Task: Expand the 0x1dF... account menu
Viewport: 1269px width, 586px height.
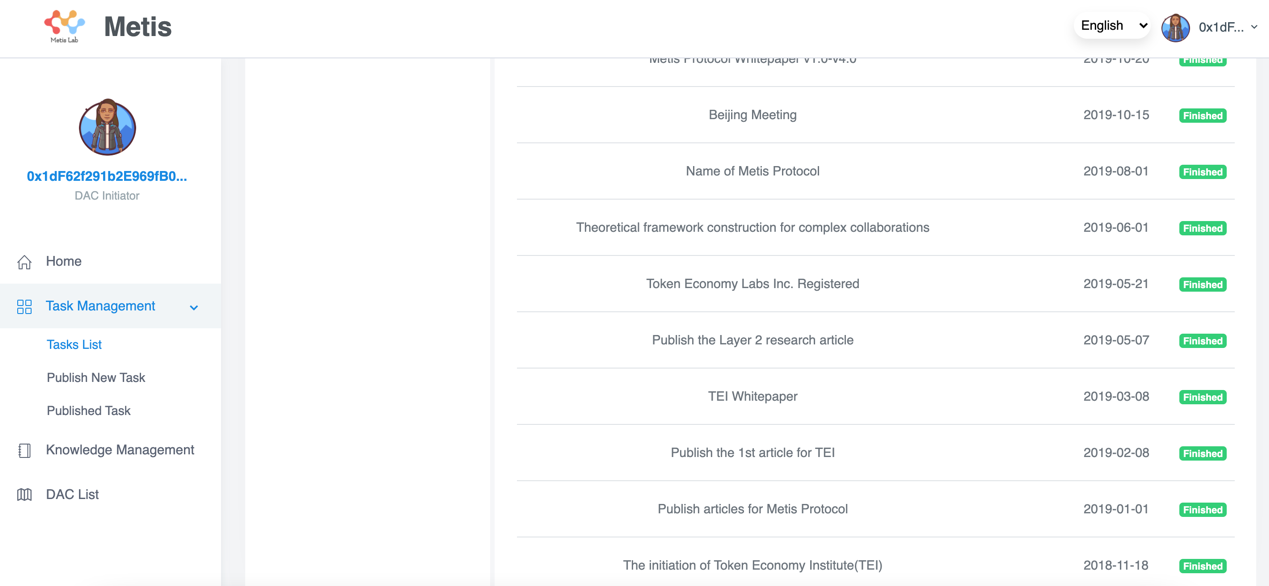Action: [1228, 27]
